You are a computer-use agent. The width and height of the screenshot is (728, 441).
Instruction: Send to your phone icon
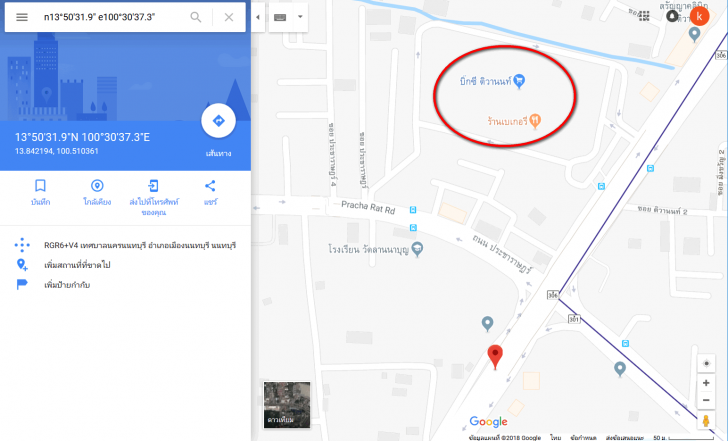(x=153, y=186)
